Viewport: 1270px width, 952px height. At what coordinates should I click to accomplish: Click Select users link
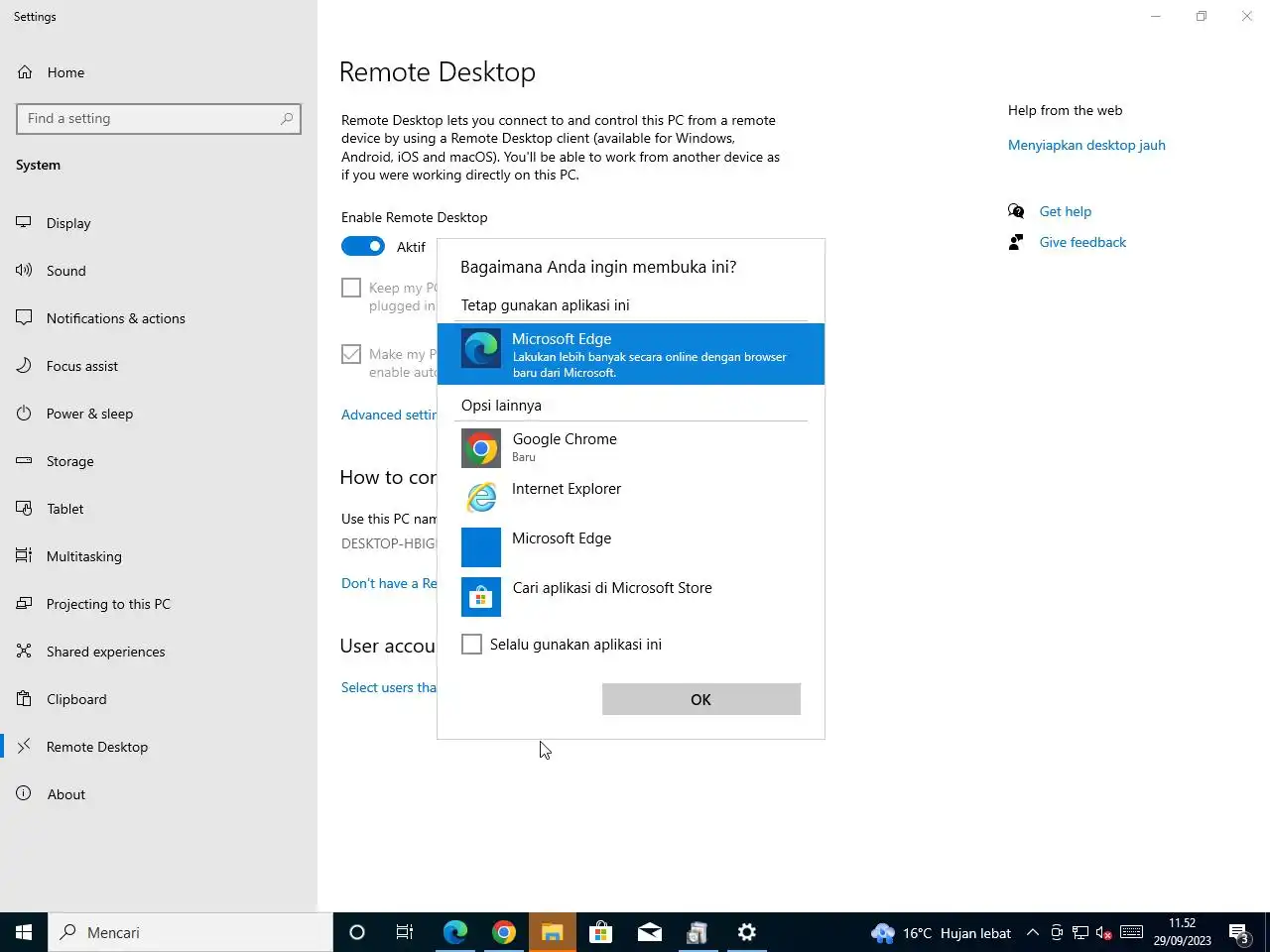point(389,687)
